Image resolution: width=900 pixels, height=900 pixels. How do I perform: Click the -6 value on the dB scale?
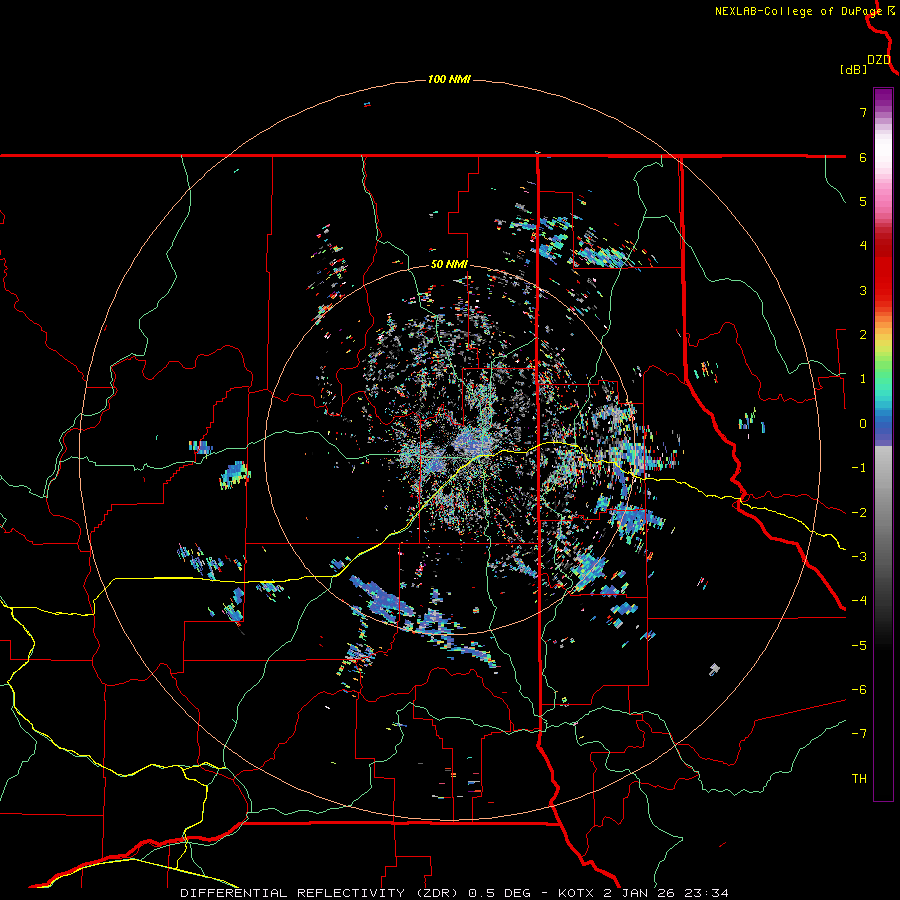click(859, 690)
